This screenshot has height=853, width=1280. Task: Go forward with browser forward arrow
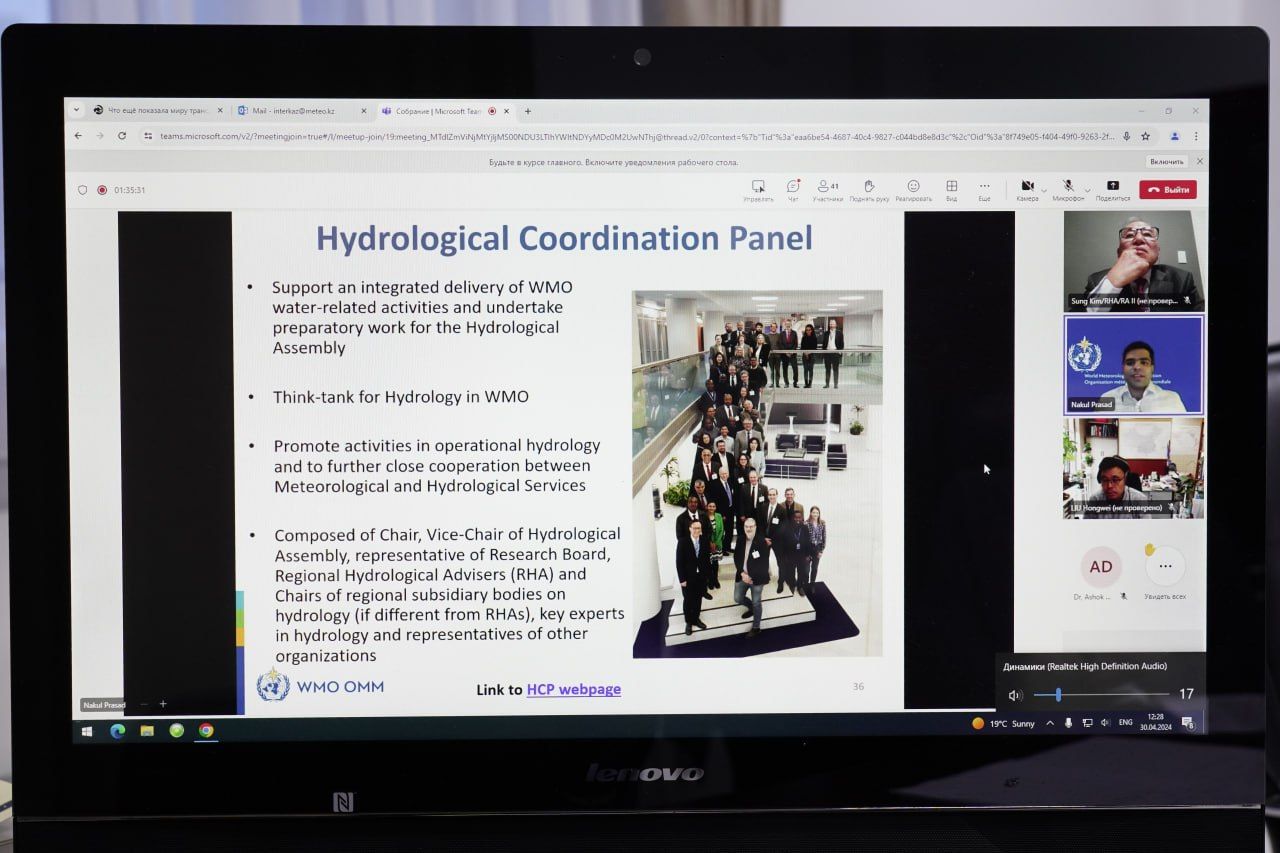pos(100,136)
